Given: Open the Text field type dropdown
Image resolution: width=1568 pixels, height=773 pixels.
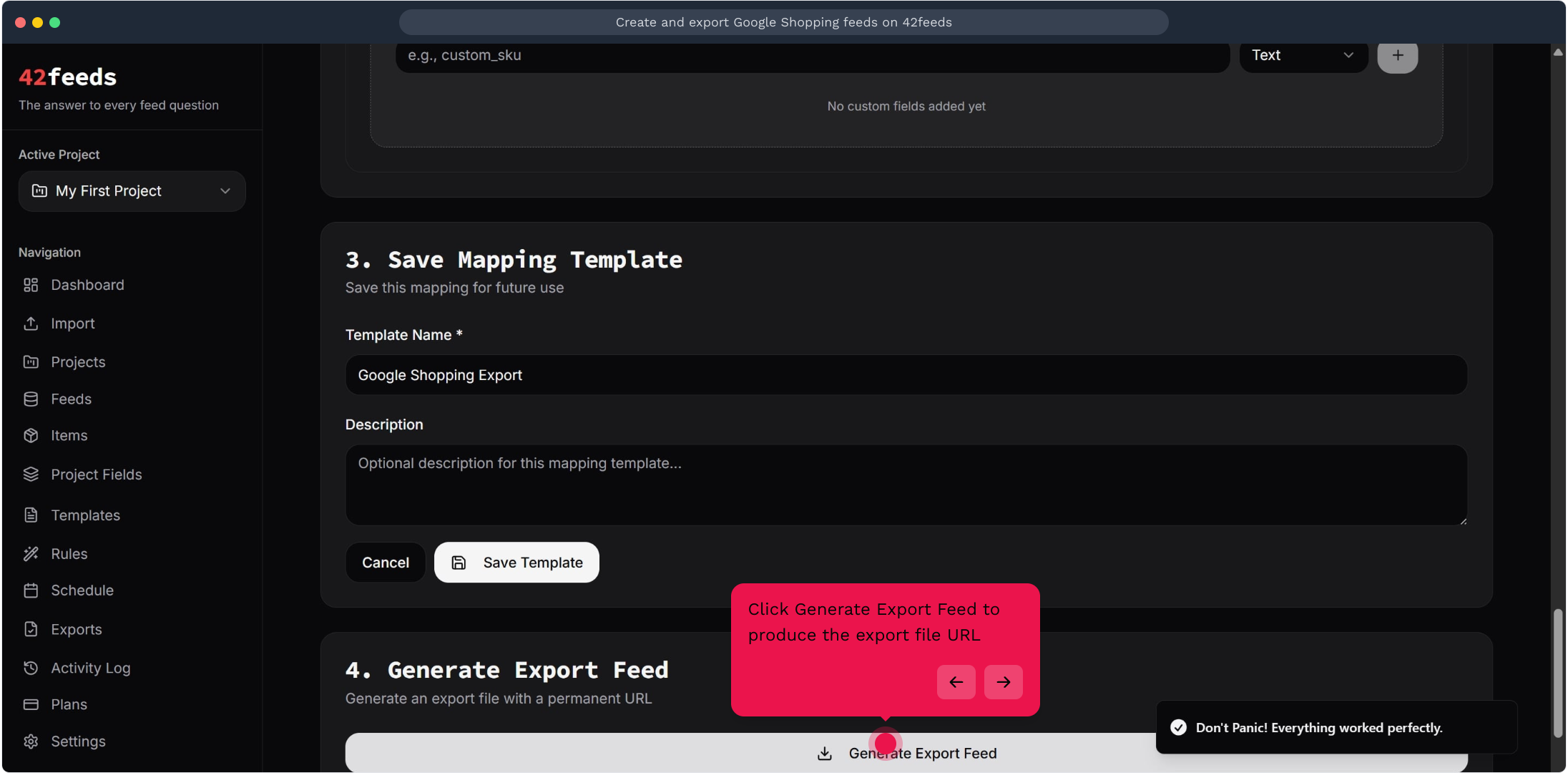Looking at the screenshot, I should (x=1303, y=56).
